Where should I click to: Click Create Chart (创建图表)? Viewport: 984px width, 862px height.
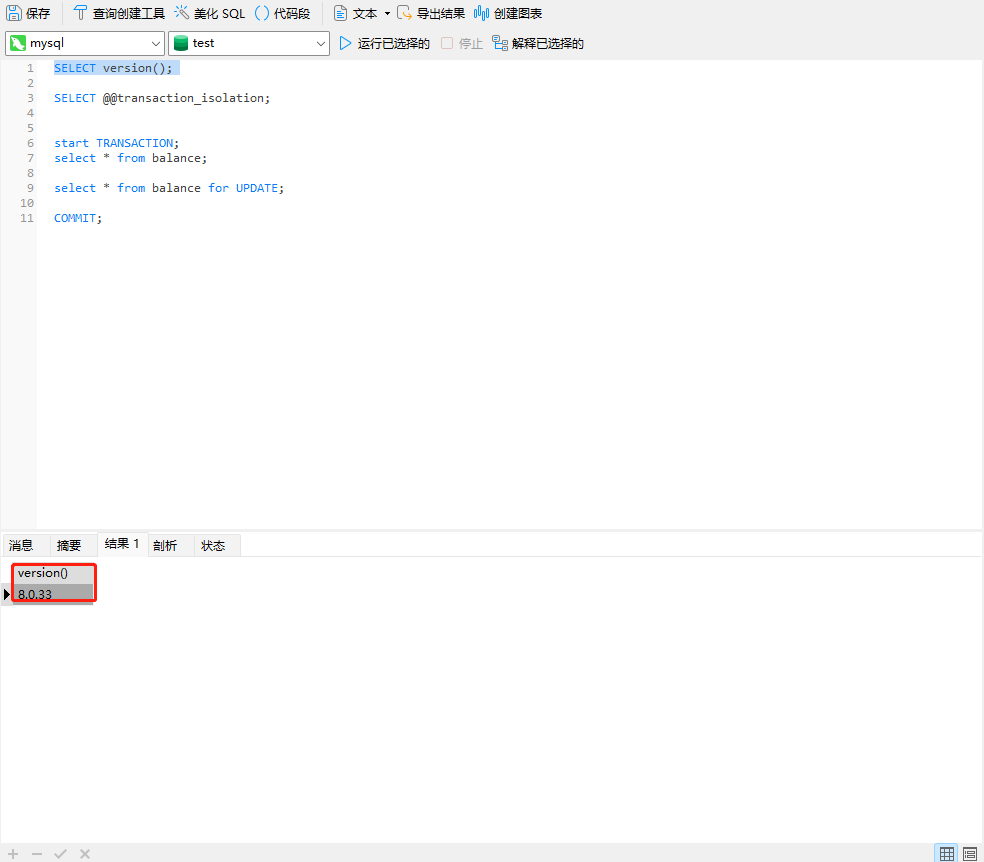(x=508, y=13)
